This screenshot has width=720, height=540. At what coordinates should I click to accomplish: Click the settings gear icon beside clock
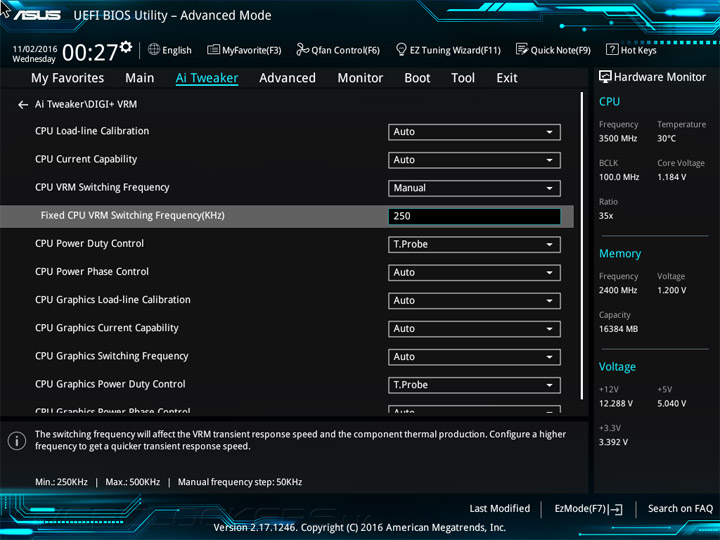click(125, 47)
